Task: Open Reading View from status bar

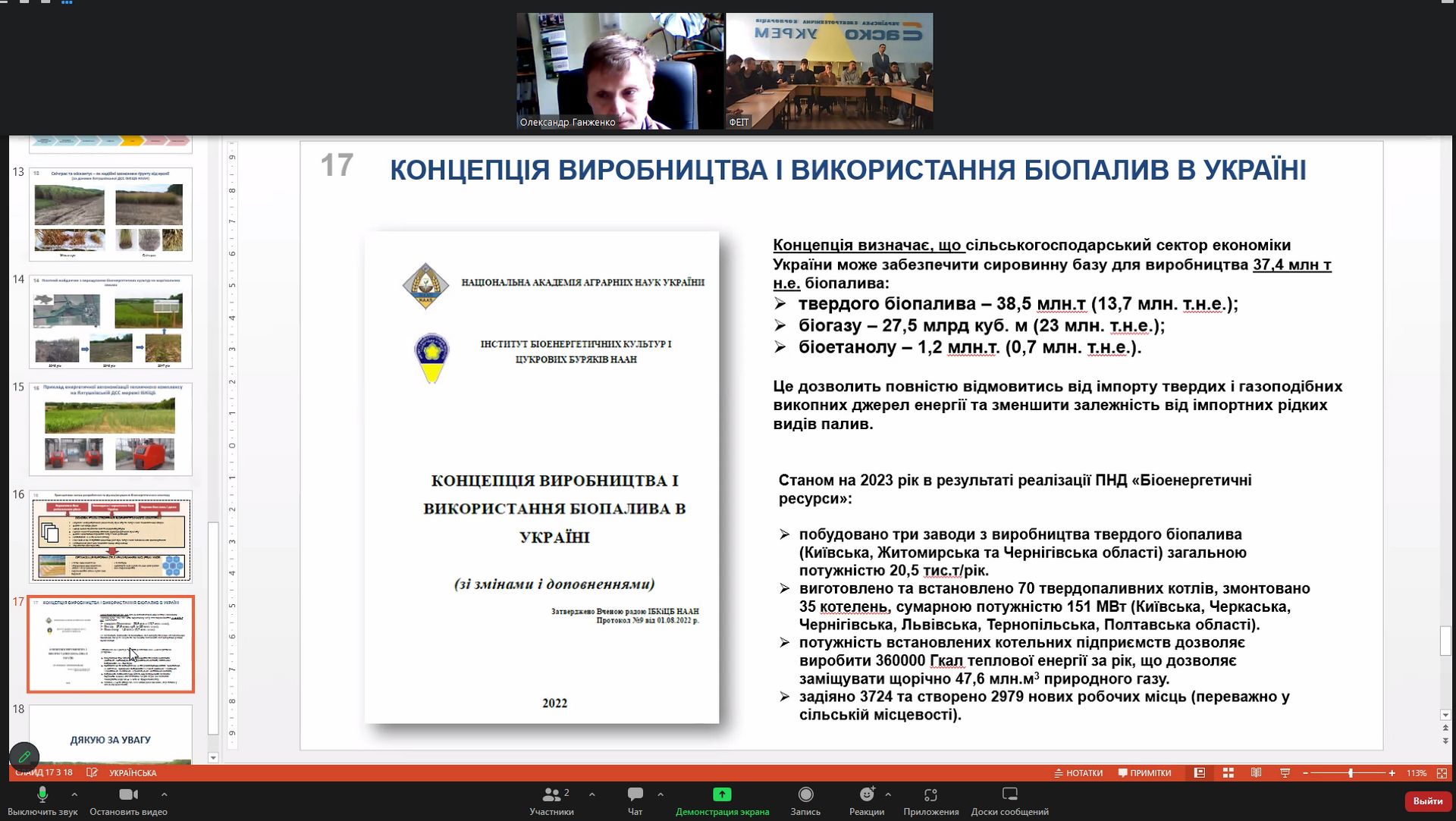Action: pyautogui.click(x=1256, y=773)
